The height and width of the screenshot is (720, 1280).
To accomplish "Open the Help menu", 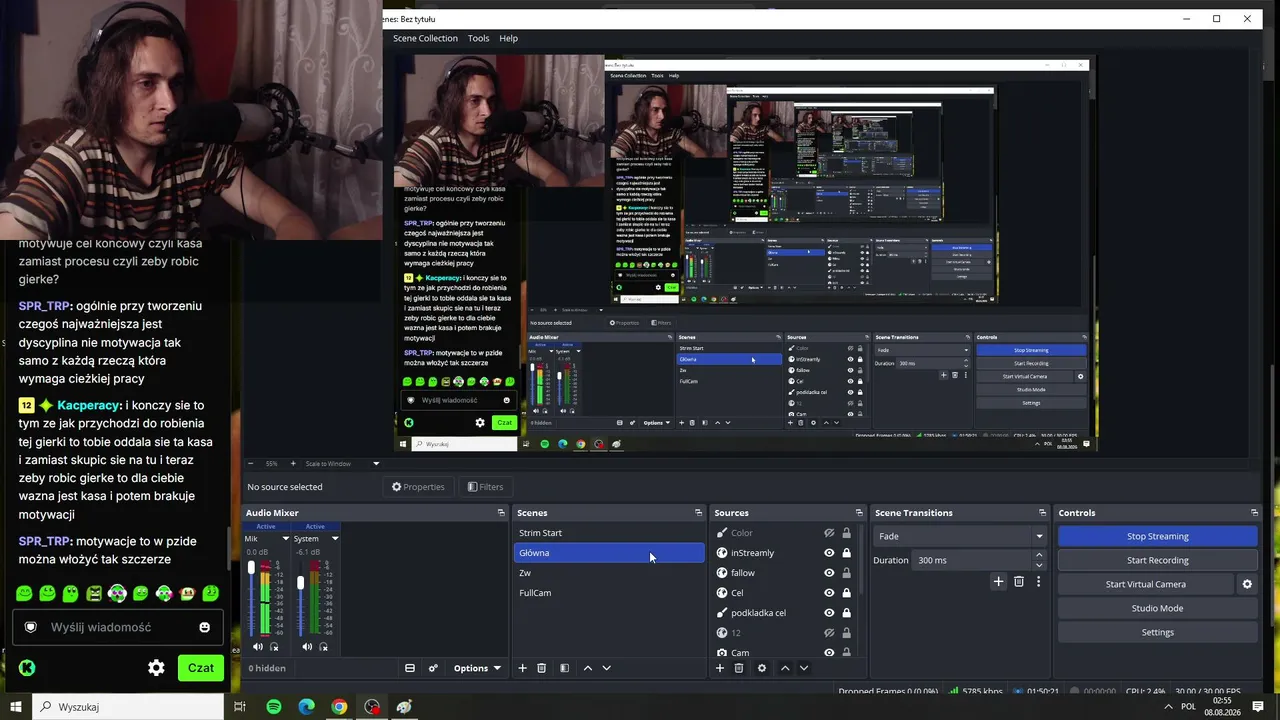I will point(508,38).
